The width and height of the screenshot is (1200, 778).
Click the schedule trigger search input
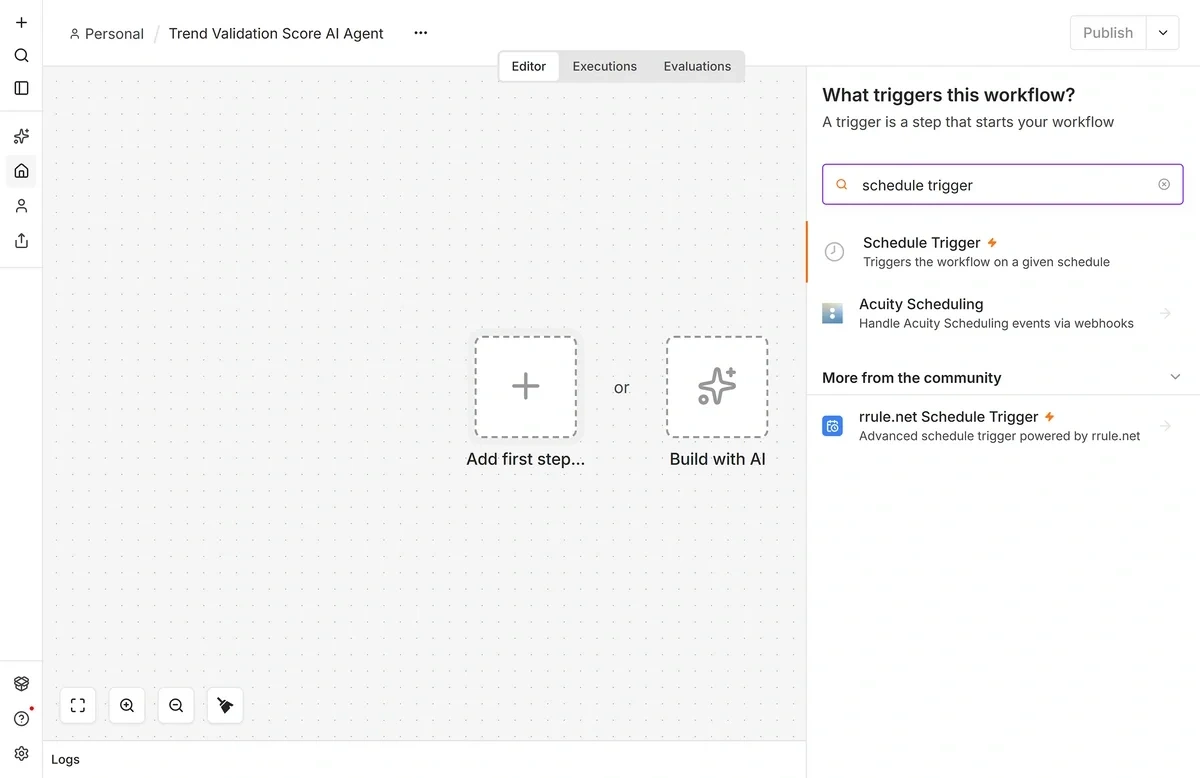pos(1003,185)
